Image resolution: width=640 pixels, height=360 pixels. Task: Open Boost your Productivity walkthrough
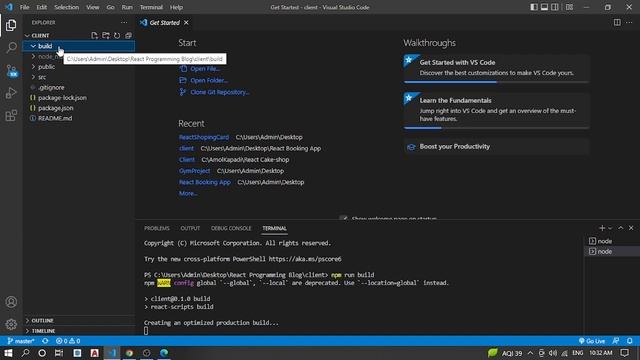[496, 147]
